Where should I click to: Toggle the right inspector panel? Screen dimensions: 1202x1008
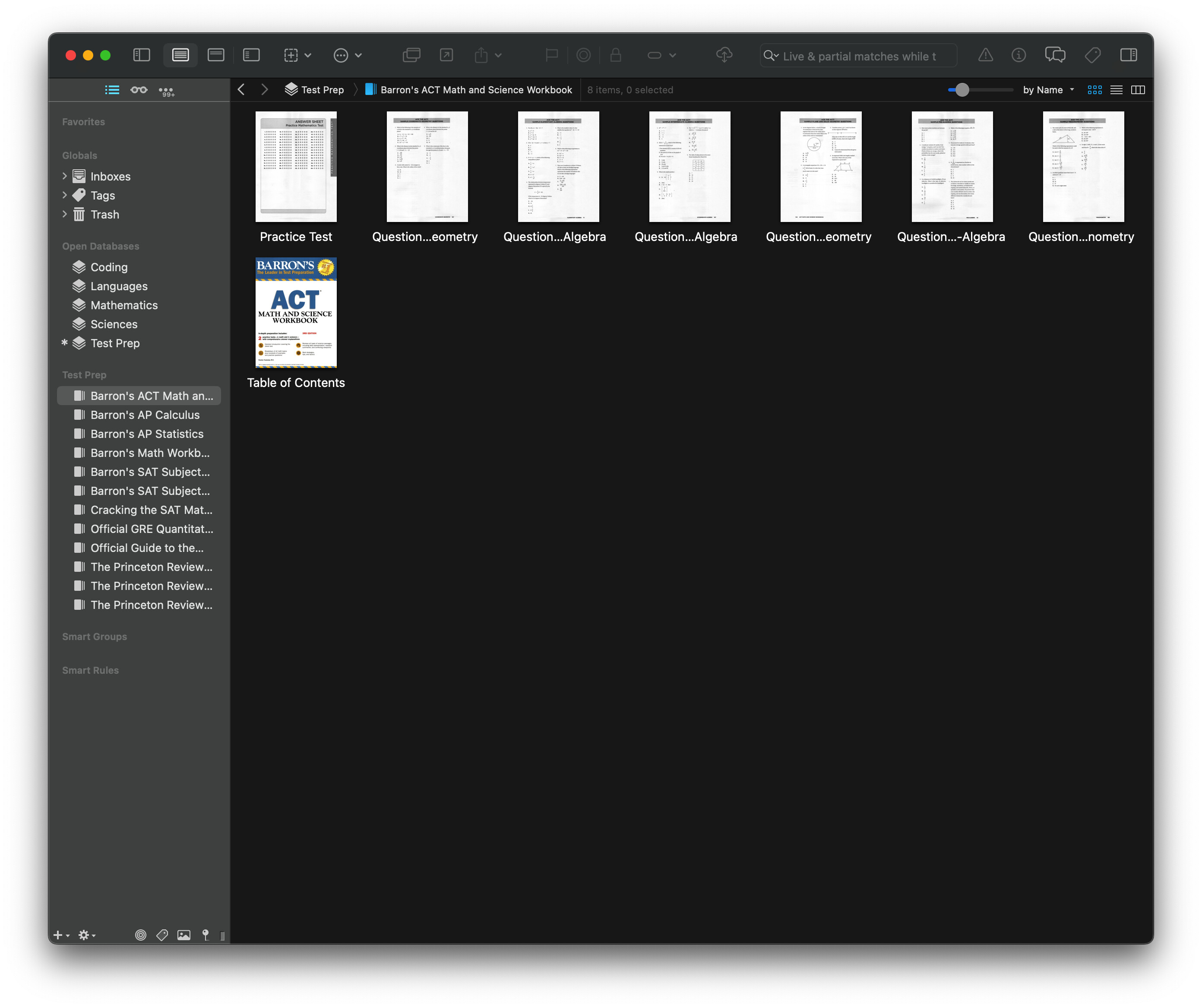[1128, 55]
